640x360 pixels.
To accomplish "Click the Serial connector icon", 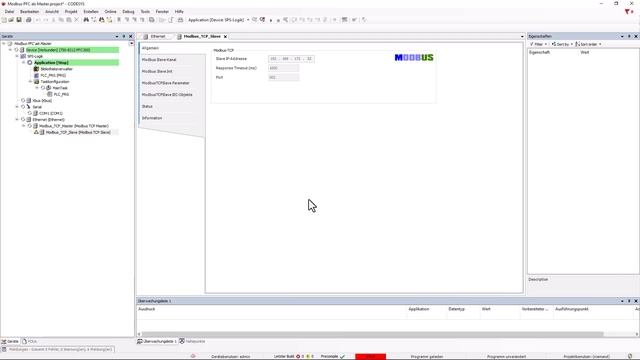I will point(29,107).
